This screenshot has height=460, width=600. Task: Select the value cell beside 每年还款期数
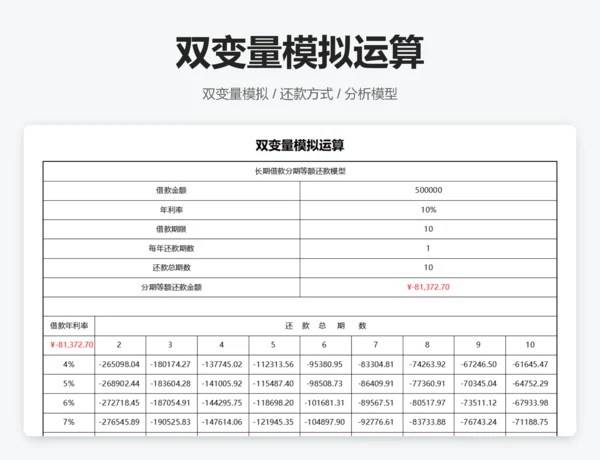(x=428, y=248)
